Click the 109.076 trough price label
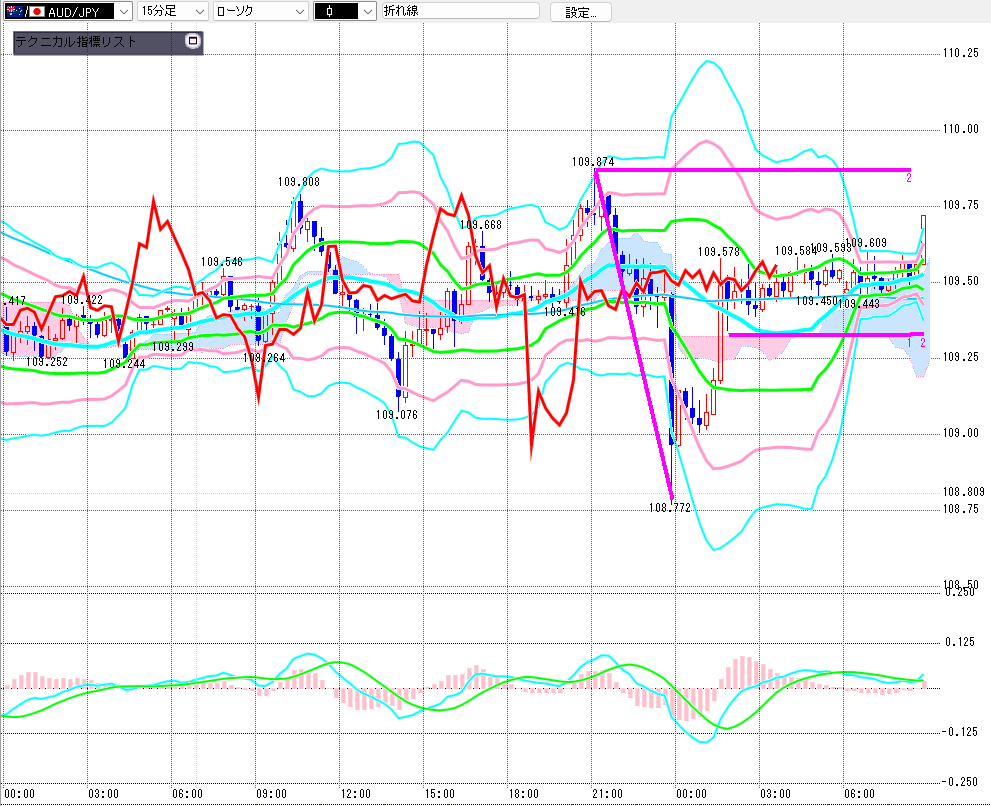The image size is (991, 806). click(396, 414)
